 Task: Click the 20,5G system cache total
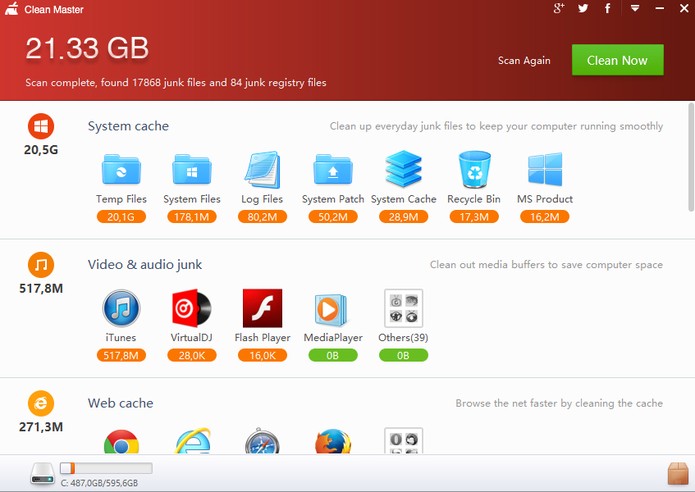coord(41,150)
